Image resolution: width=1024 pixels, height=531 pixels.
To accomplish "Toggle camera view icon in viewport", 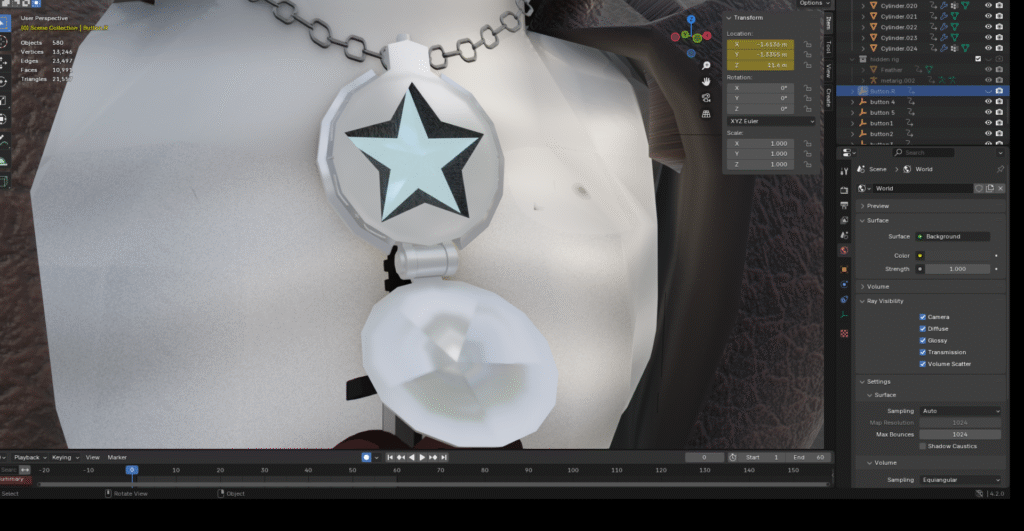I will click(706, 97).
